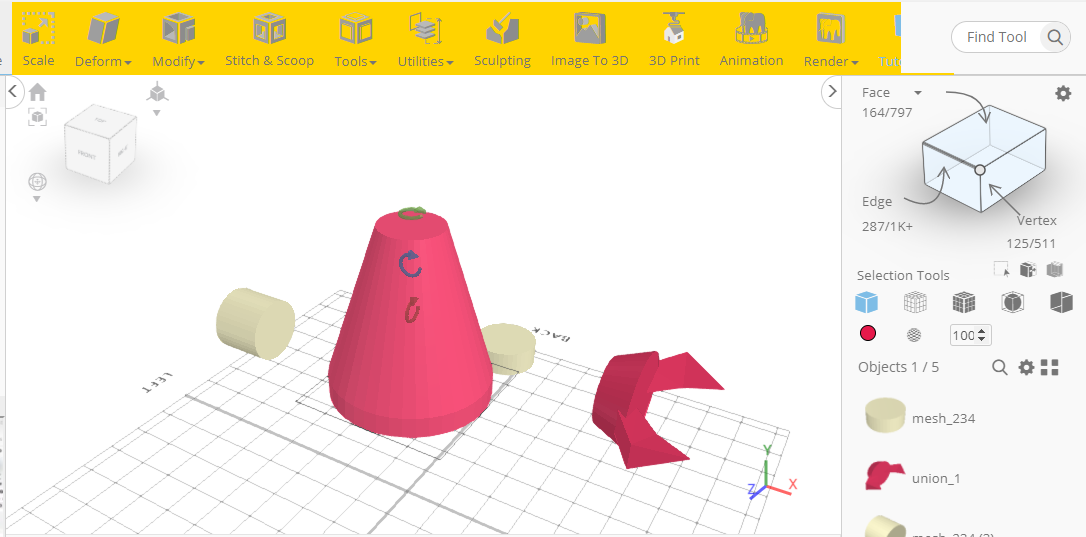Open the perspective view cube icon
Screen dimensions: 1086x537
pos(157,91)
